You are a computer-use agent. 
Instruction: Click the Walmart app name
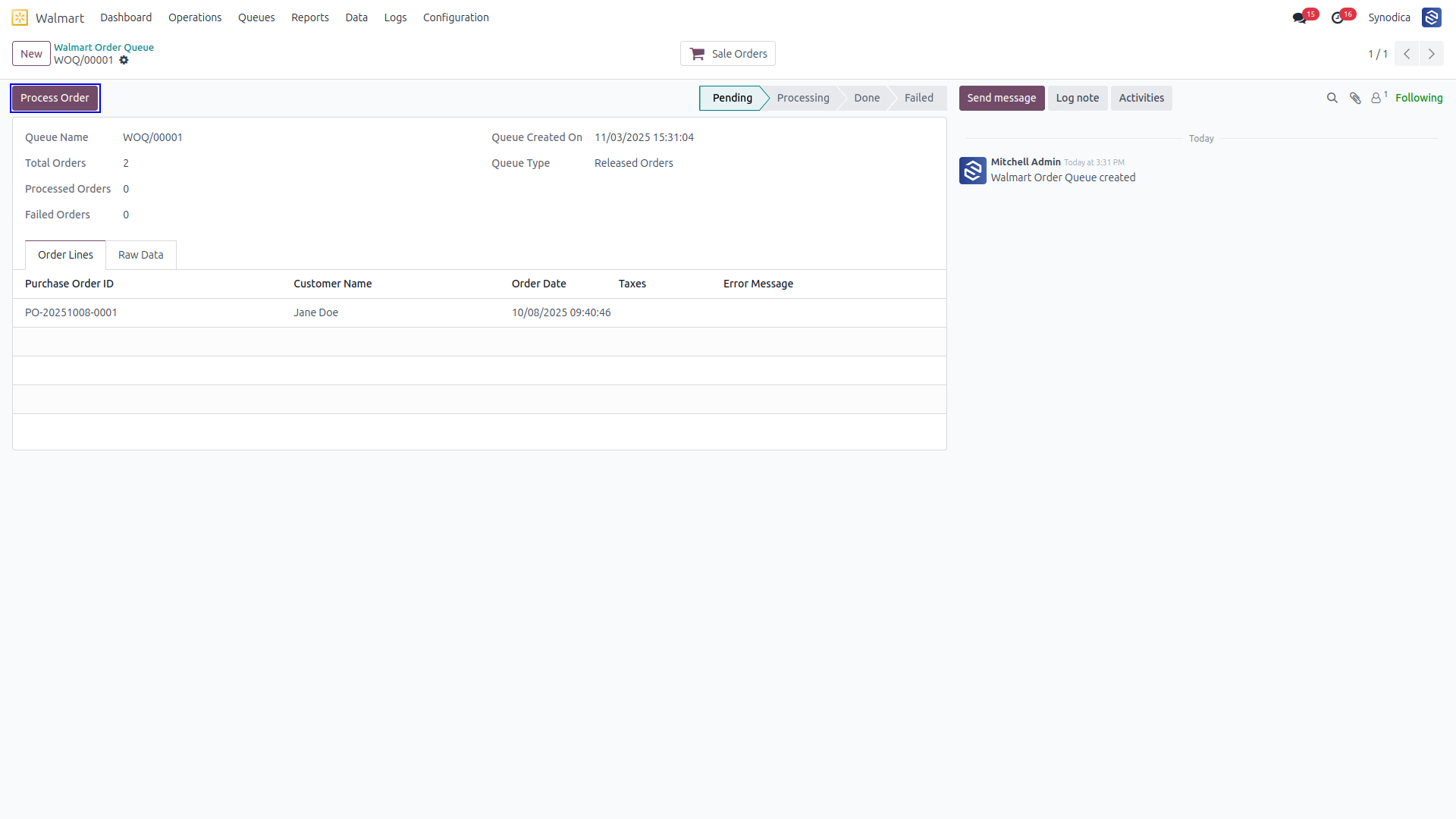[60, 17]
